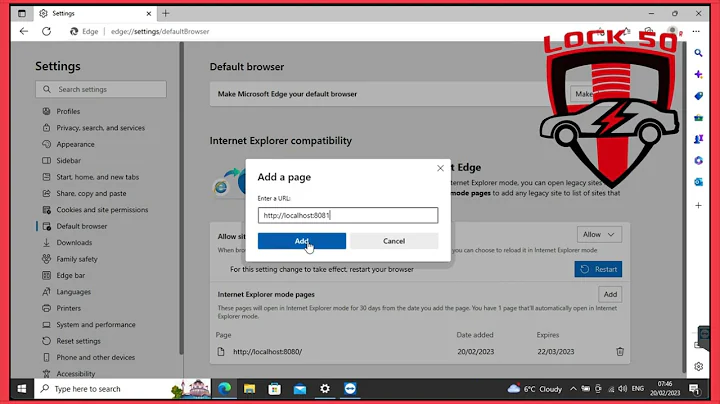Open Sidebar settings section
Viewport: 720px width, 404px height.
68,161
